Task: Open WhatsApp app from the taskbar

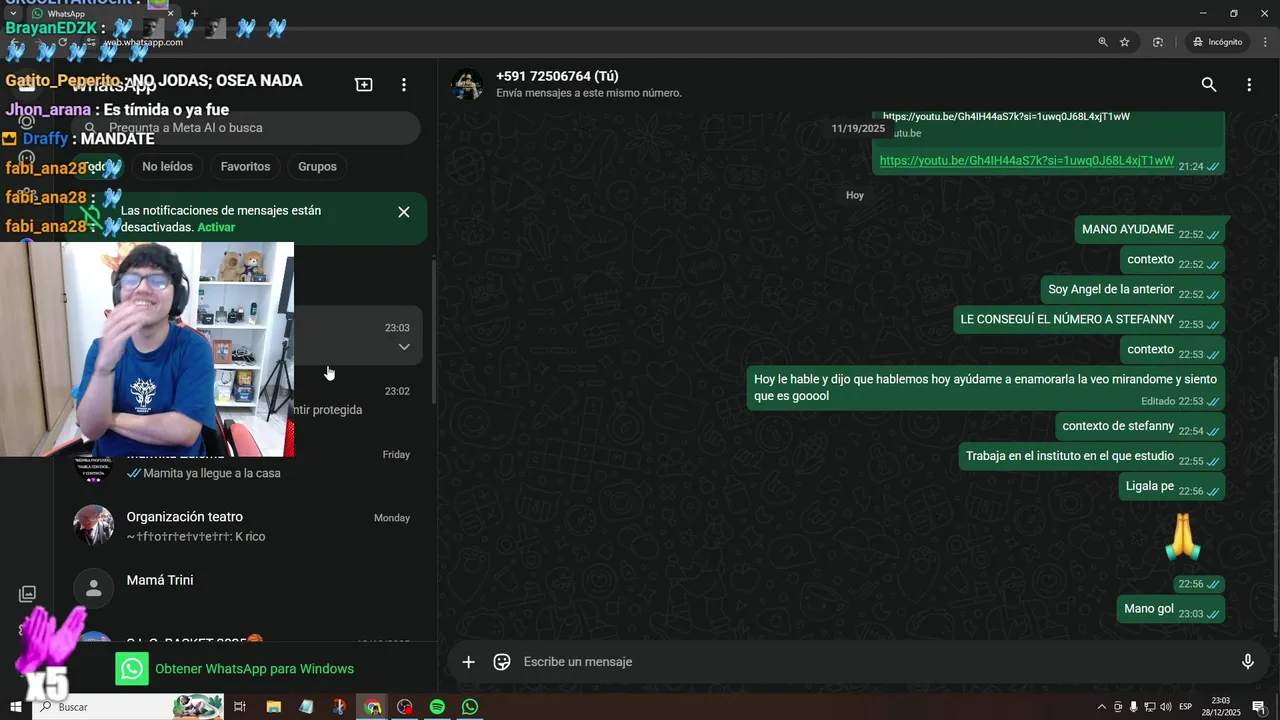Action: point(470,707)
